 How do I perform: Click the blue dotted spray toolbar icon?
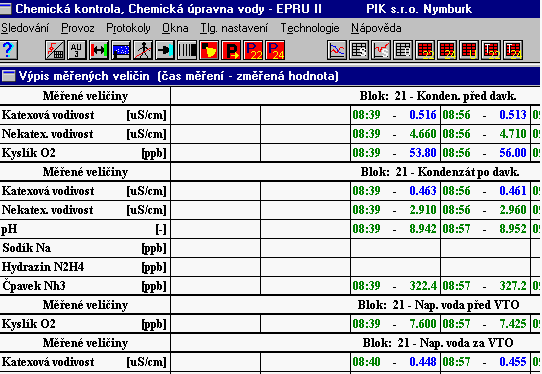point(121,50)
